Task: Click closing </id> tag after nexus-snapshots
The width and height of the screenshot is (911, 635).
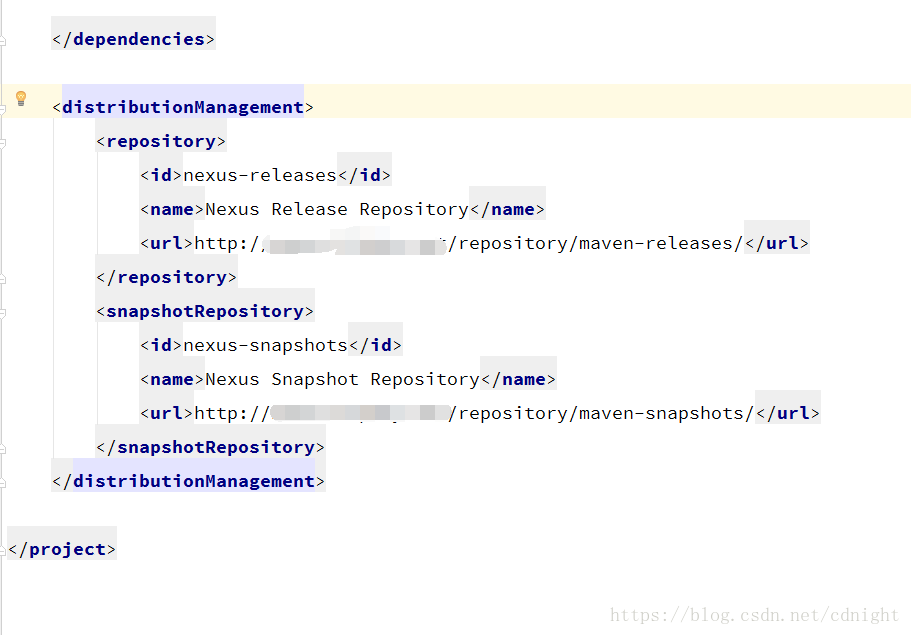Action: click(375, 345)
